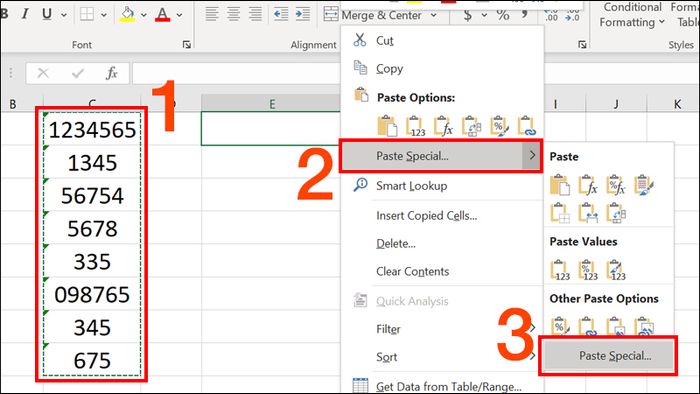This screenshot has width=700, height=394.
Task: Select Formulas & Number Formatting icon in submenu
Action: coord(616,185)
